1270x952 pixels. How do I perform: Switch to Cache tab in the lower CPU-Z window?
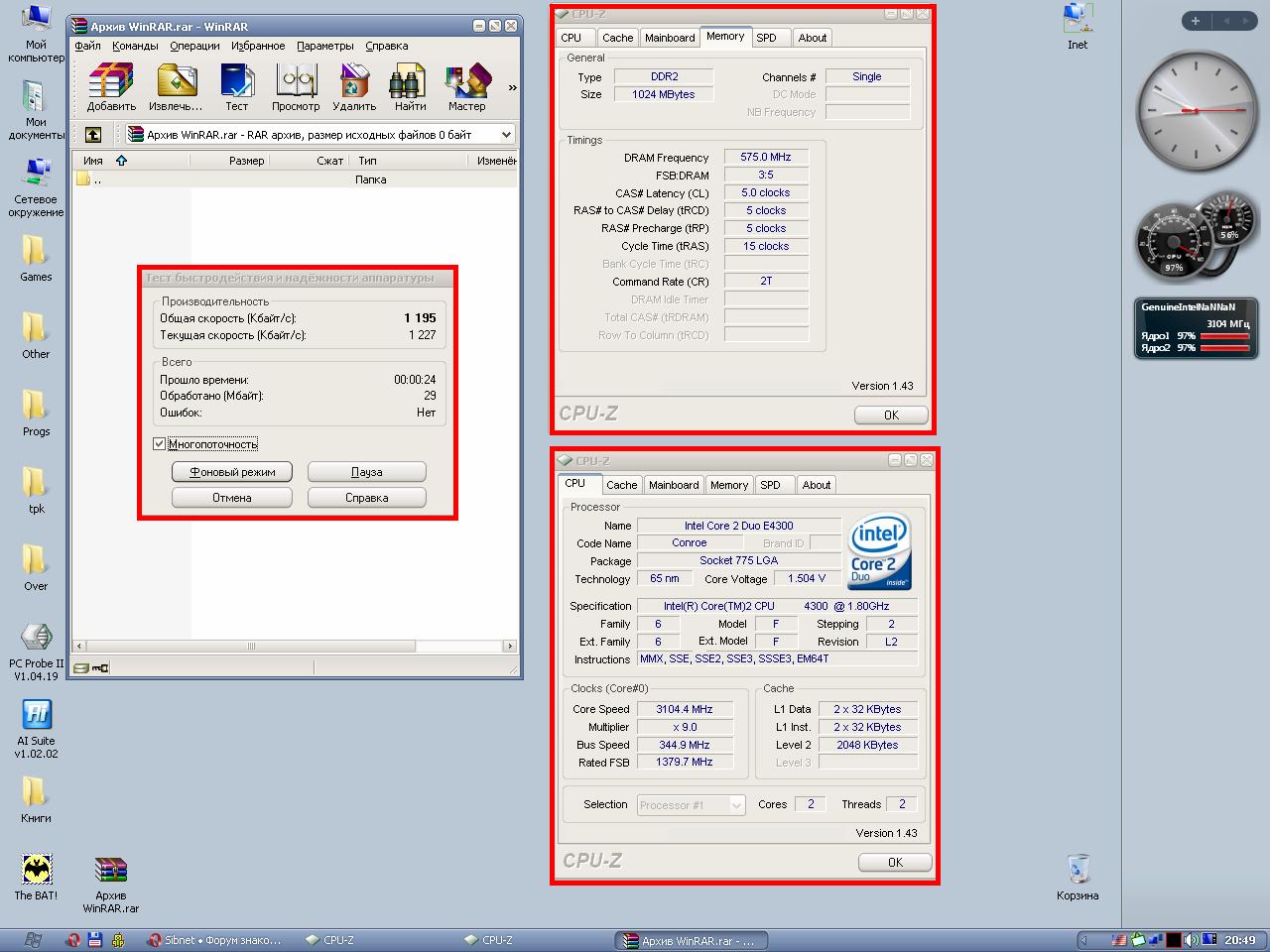[622, 485]
